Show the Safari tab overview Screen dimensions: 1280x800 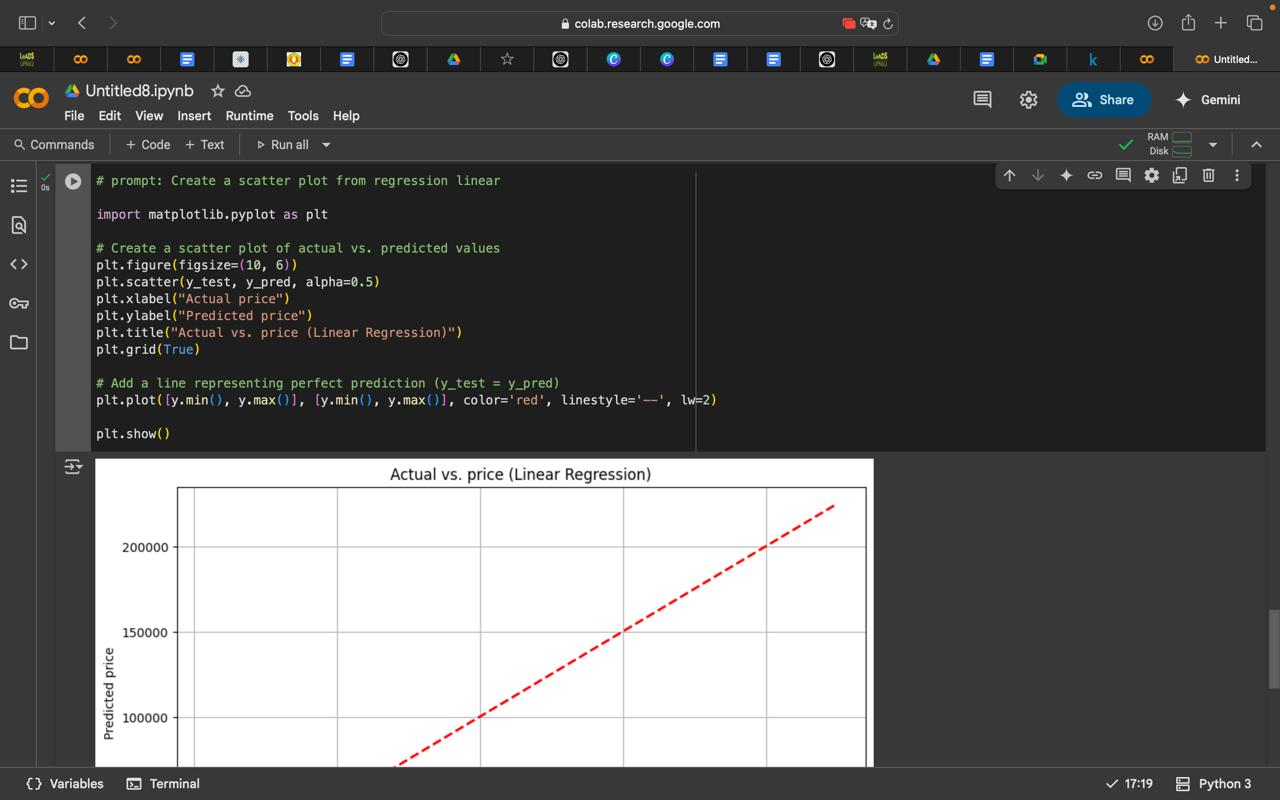tap(1254, 23)
